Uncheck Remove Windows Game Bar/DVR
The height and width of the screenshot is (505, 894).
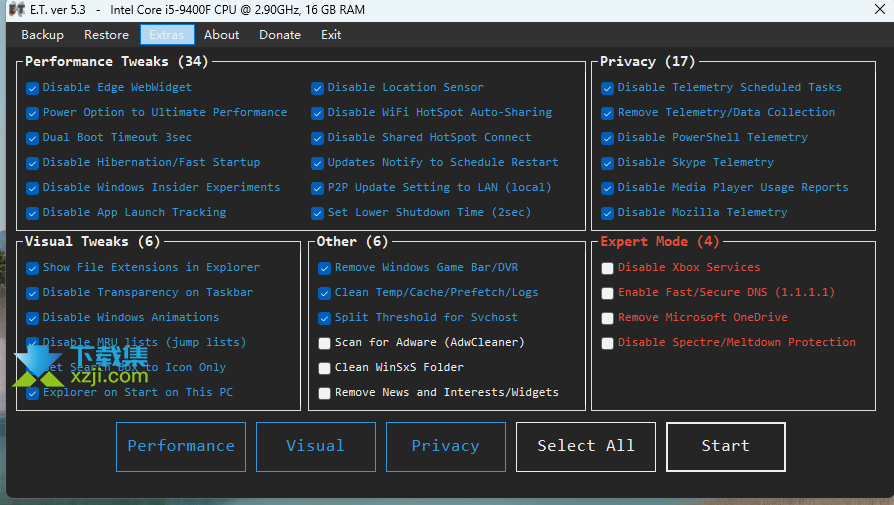[x=324, y=268]
